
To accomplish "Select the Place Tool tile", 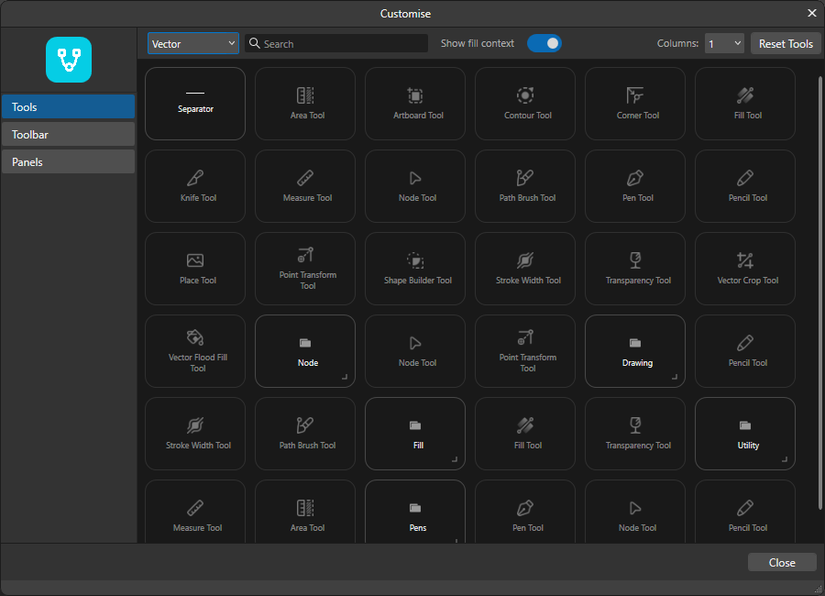I will [x=195, y=268].
